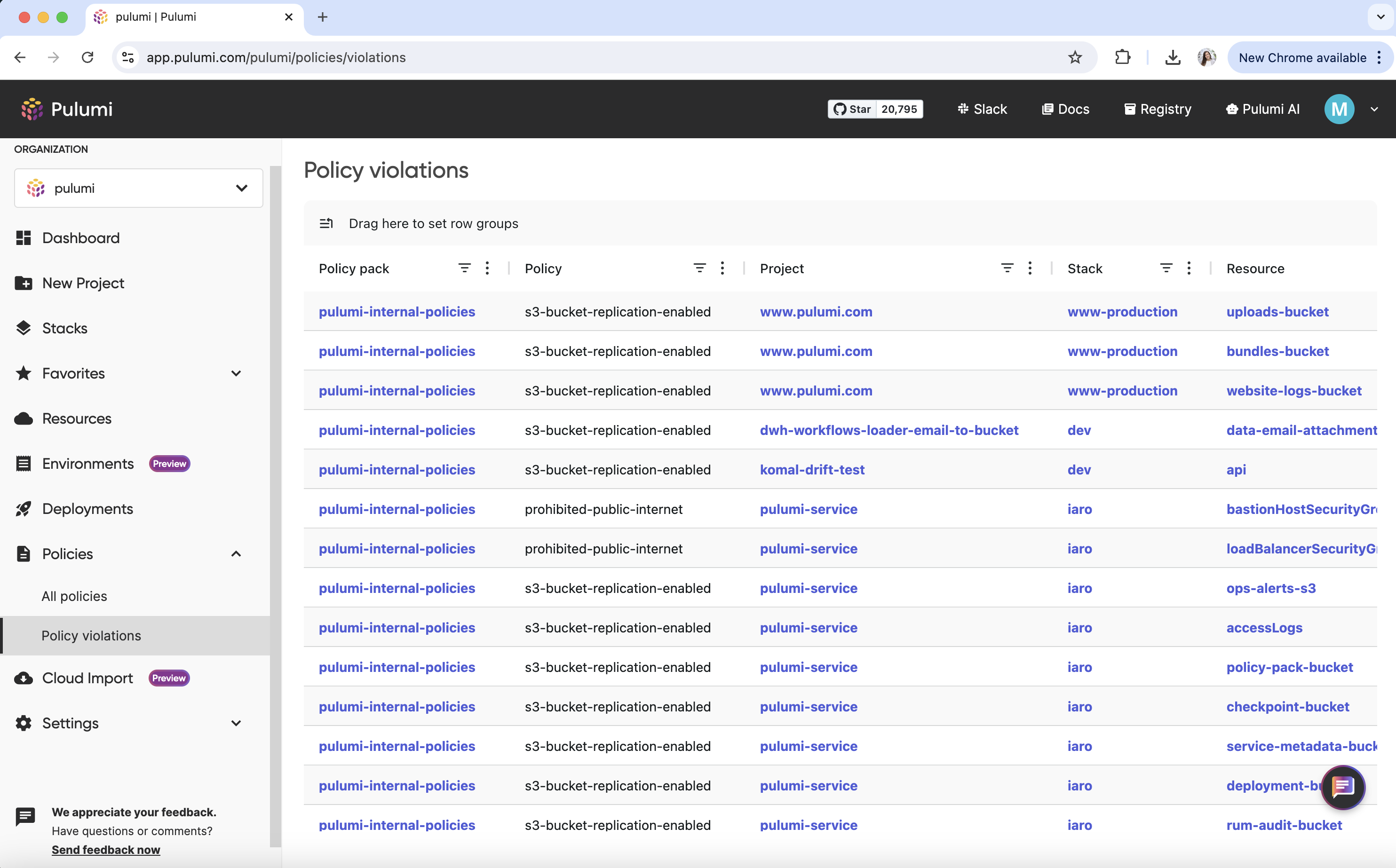
Task: Open the GitHub Star button
Action: [852, 109]
